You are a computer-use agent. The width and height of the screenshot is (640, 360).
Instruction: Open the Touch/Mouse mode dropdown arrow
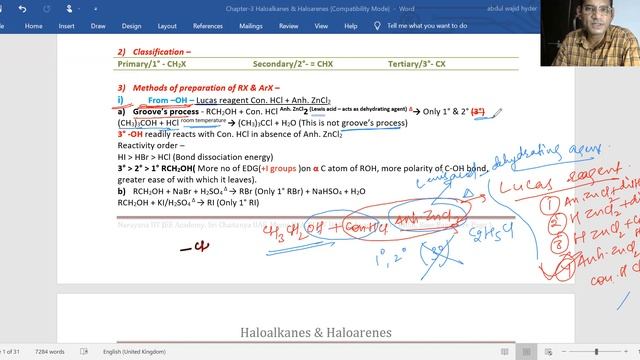78,9
